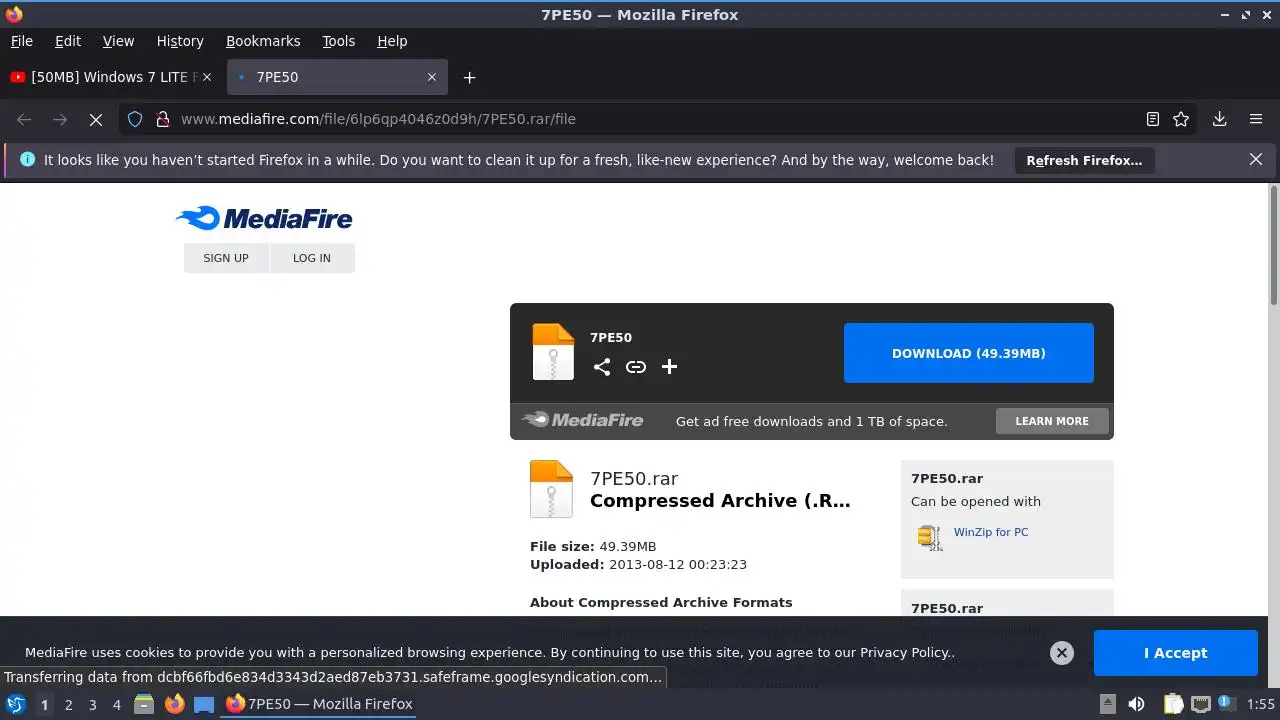Click the Privacy Policy link in the cookie notice
The width and height of the screenshot is (1280, 720).
tap(905, 652)
